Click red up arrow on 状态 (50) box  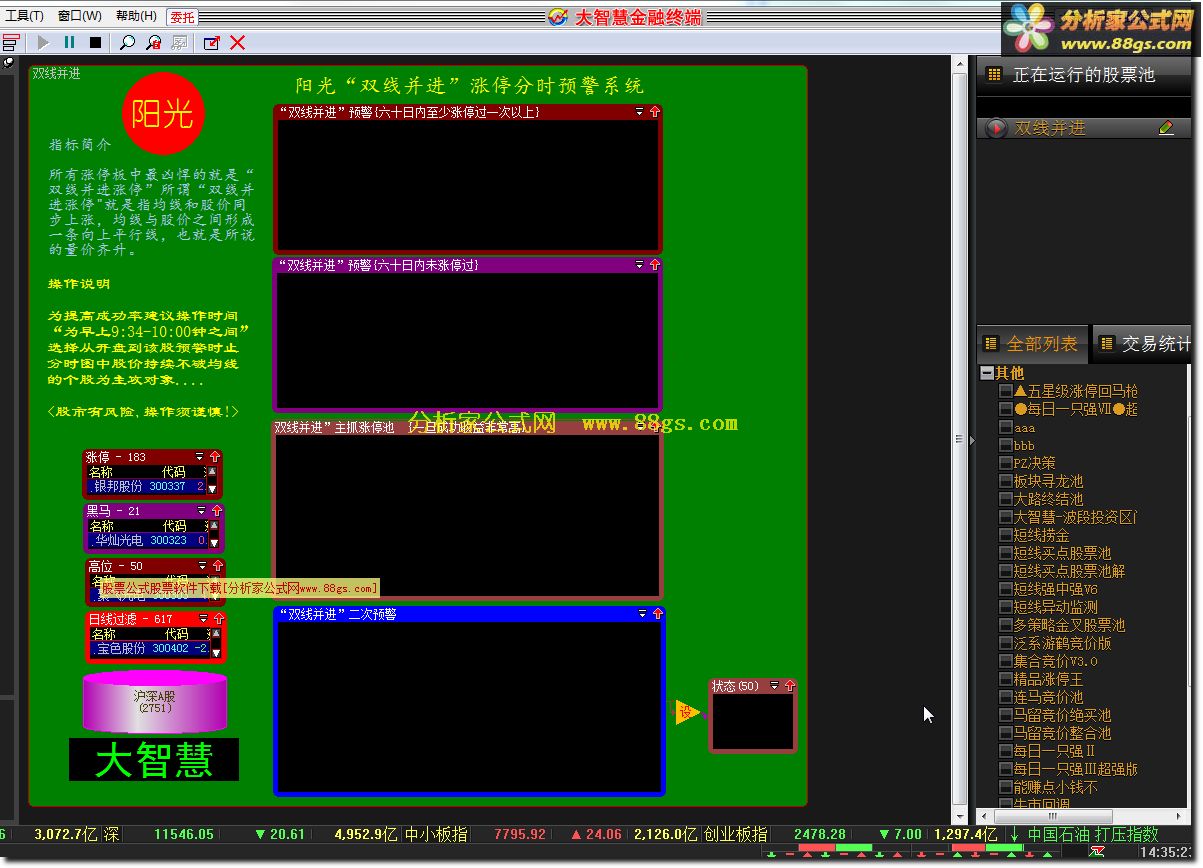(x=789, y=686)
